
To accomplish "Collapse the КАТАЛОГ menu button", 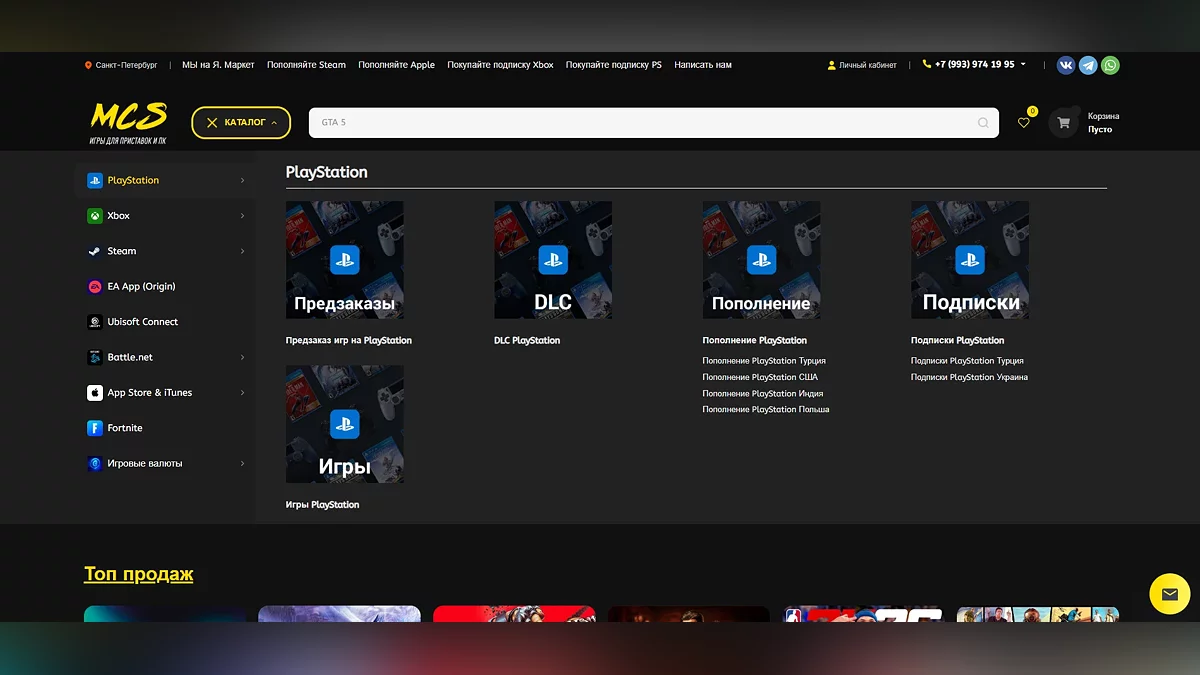I will 241,123.
